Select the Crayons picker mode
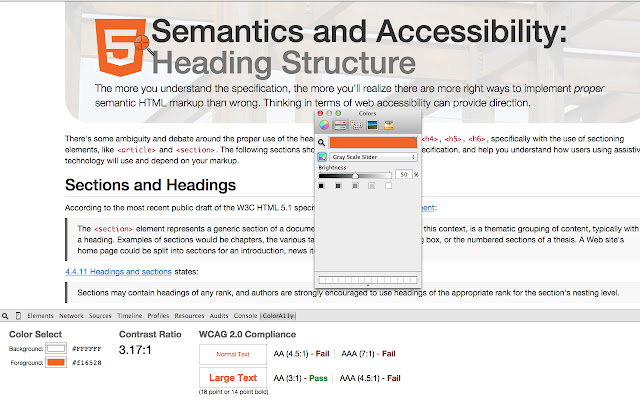The image size is (640, 400). [389, 125]
